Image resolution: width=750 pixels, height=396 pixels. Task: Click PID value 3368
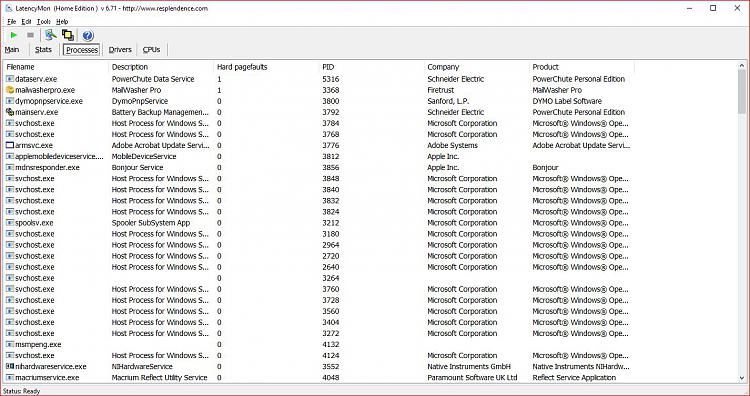point(331,90)
